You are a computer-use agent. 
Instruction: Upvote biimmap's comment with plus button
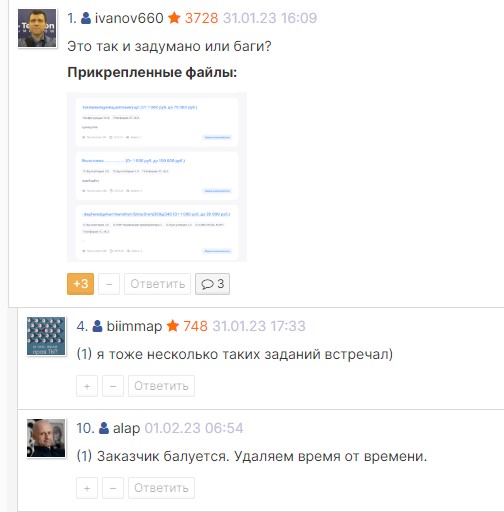[87, 386]
